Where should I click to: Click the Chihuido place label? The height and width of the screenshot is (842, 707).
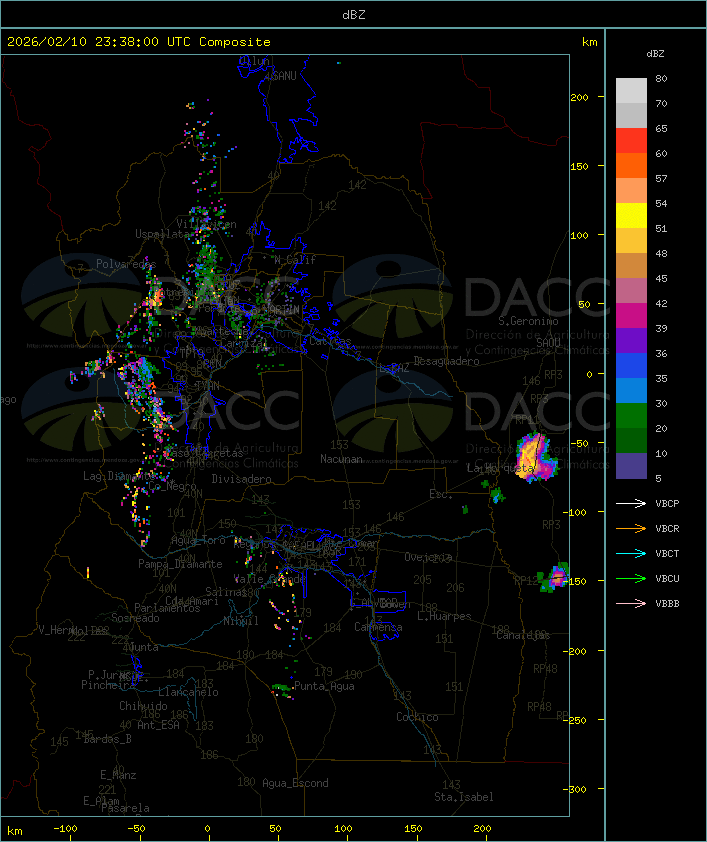point(143,706)
